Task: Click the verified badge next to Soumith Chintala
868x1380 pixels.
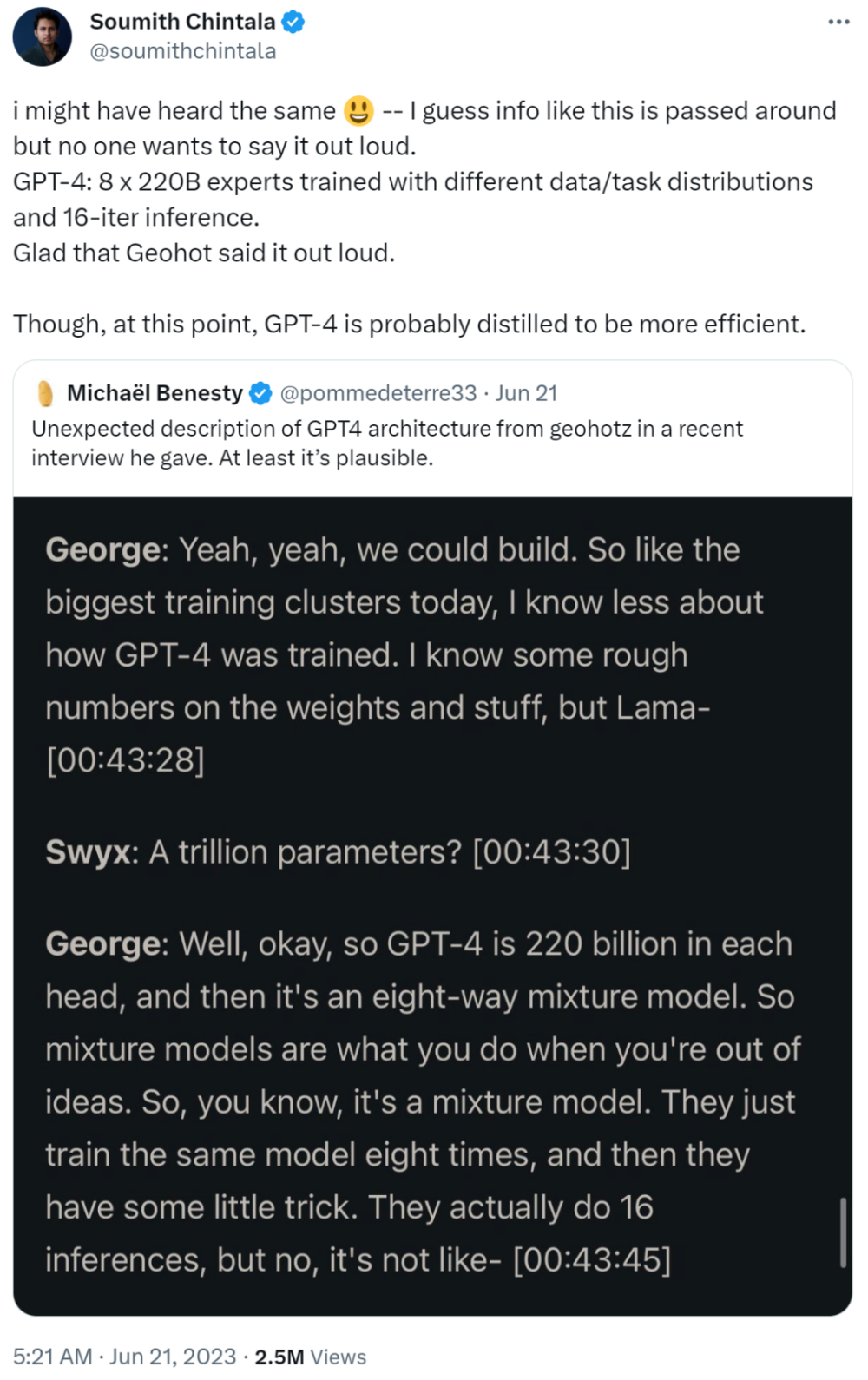Action: 293,22
